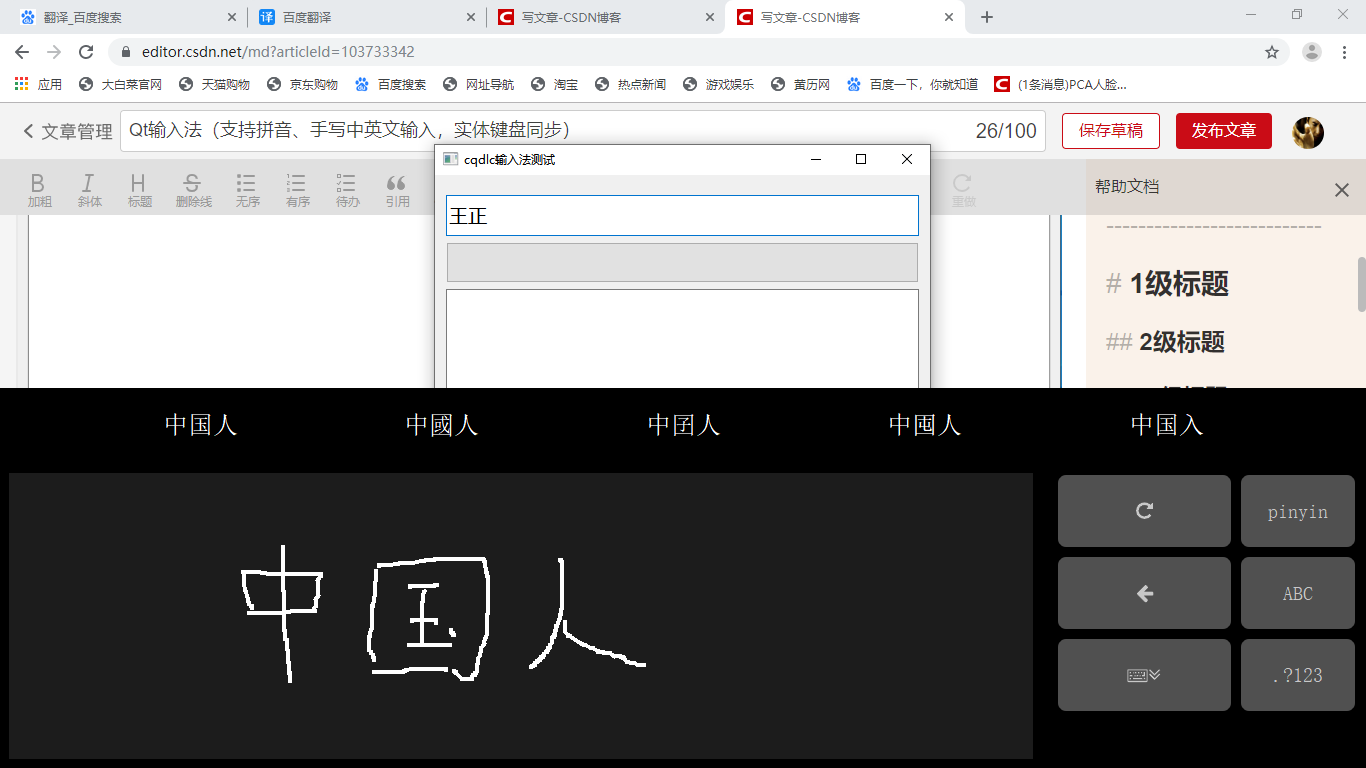Add a todo list using 待办 icon
The height and width of the screenshot is (768, 1366).
tap(346, 188)
